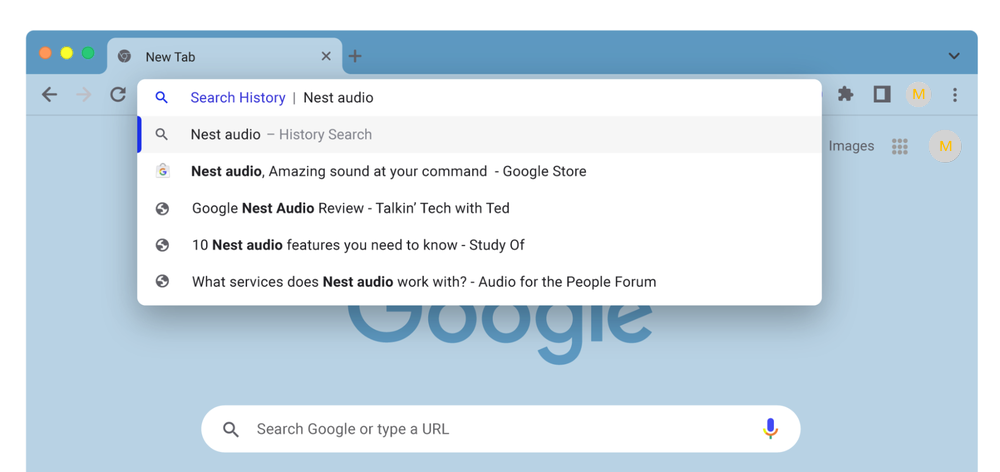
Task: Click the Search Google or type a URL field
Action: click(501, 429)
